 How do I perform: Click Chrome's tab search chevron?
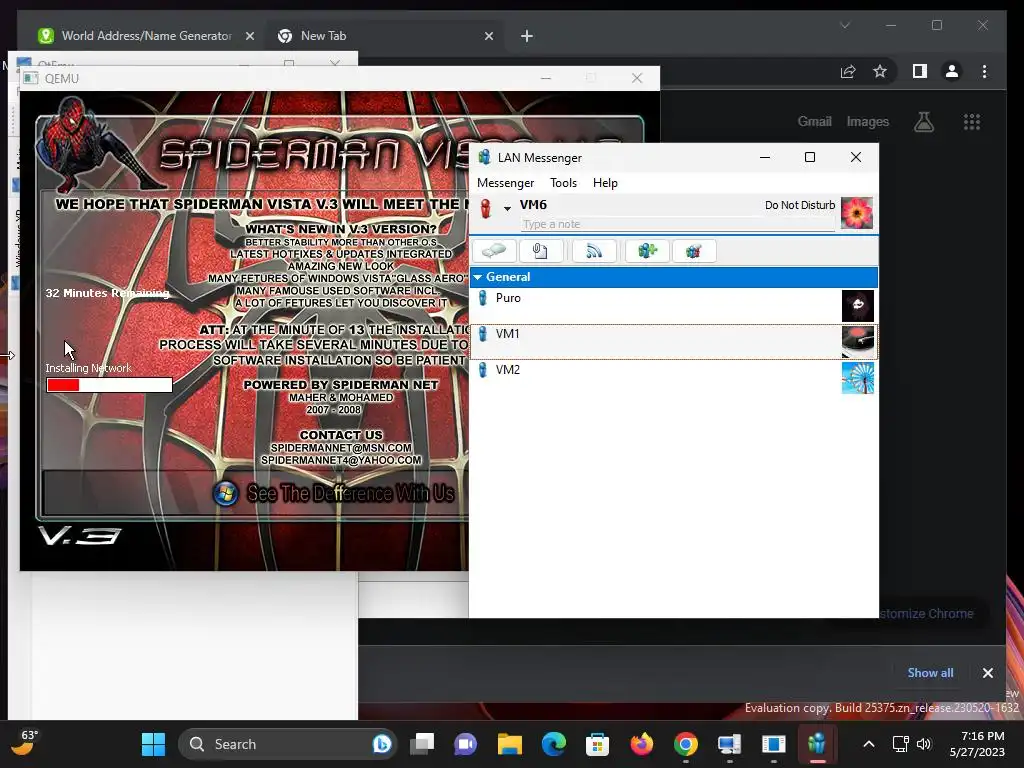click(x=845, y=25)
